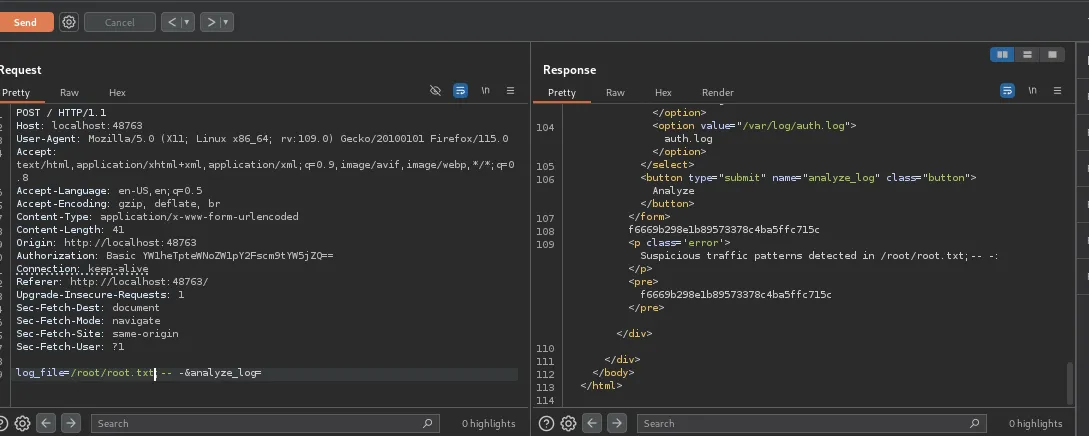The image size is (1089, 436).
Task: Switch Response view to Render tab
Action: point(717,92)
